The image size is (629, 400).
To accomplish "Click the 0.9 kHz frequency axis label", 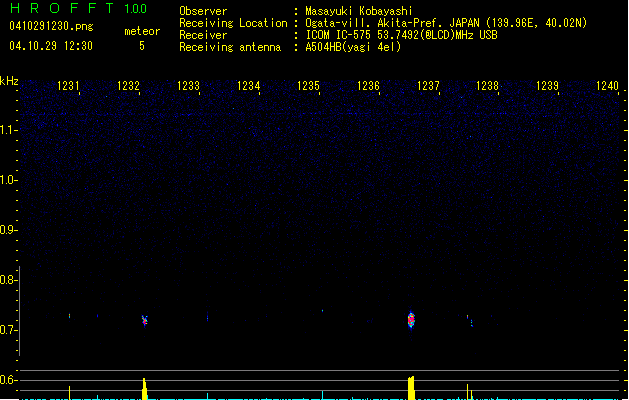I will click(x=8, y=230).
